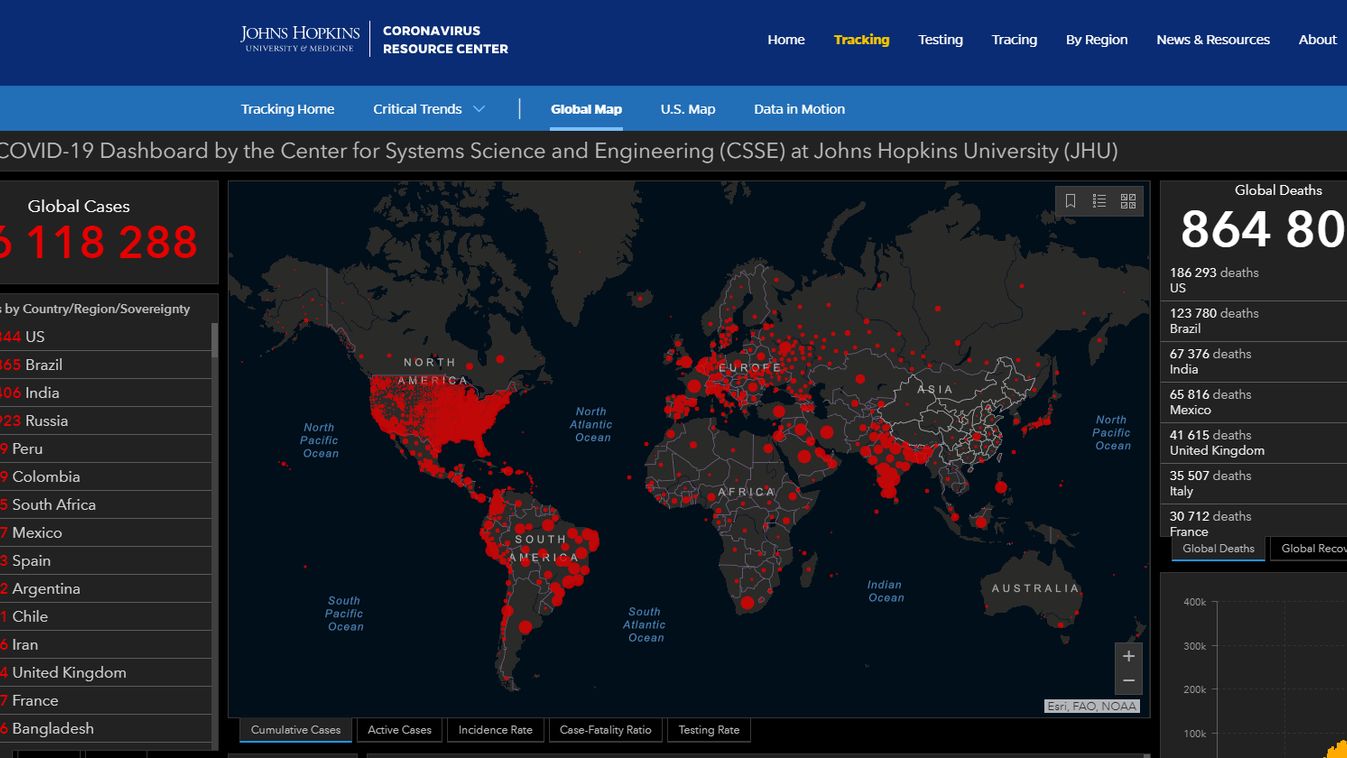Zoom out with the minus button

tap(1128, 681)
